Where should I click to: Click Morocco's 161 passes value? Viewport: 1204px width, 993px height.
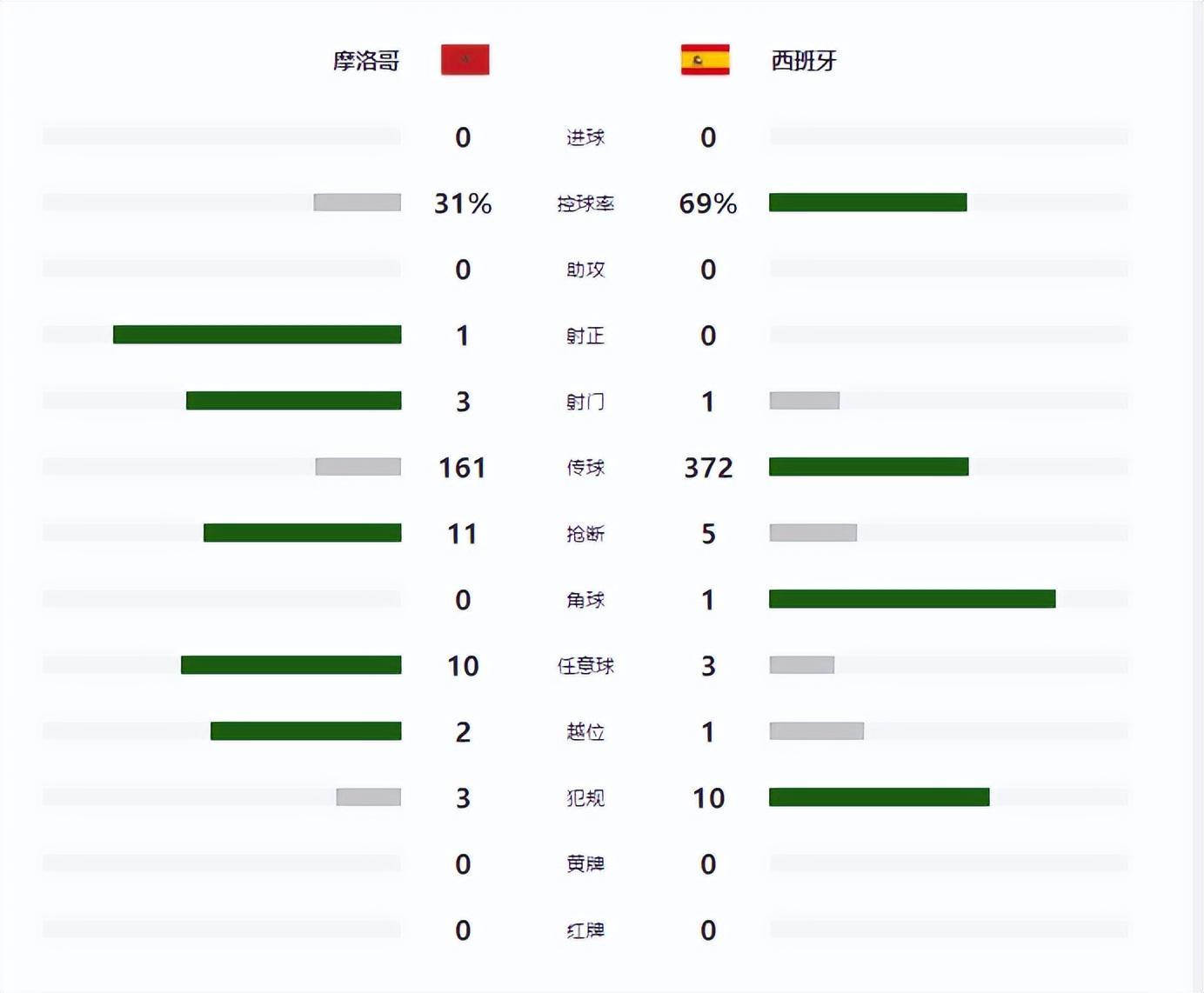point(462,468)
